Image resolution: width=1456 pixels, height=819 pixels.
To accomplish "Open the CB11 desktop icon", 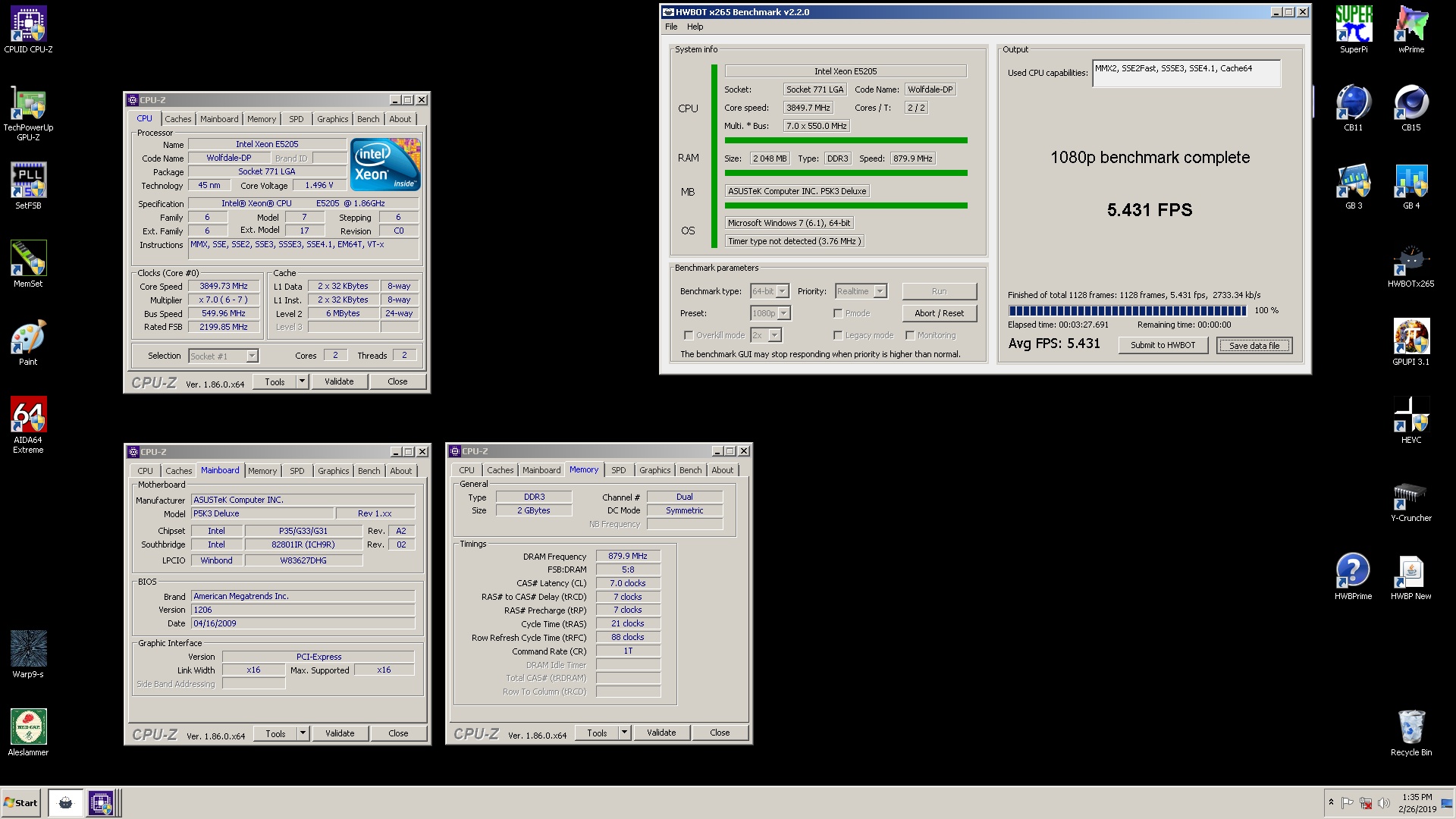I will [x=1354, y=108].
